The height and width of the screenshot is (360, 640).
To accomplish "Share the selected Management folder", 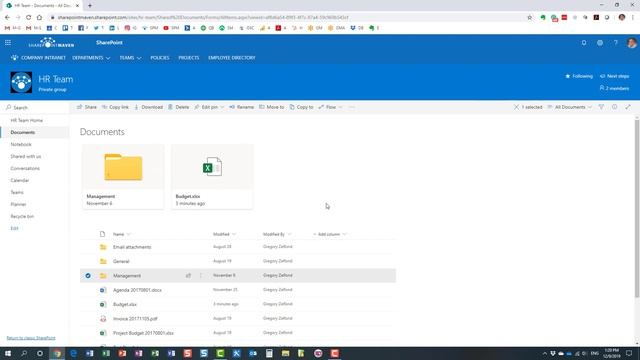I will pyautogui.click(x=87, y=107).
